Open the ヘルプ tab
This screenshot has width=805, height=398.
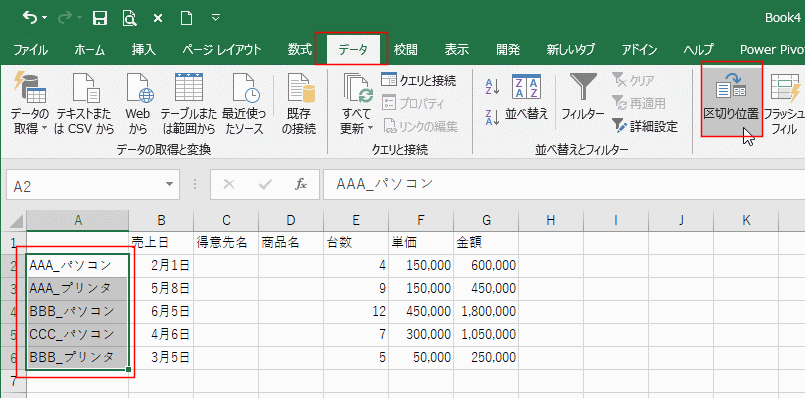tap(698, 50)
